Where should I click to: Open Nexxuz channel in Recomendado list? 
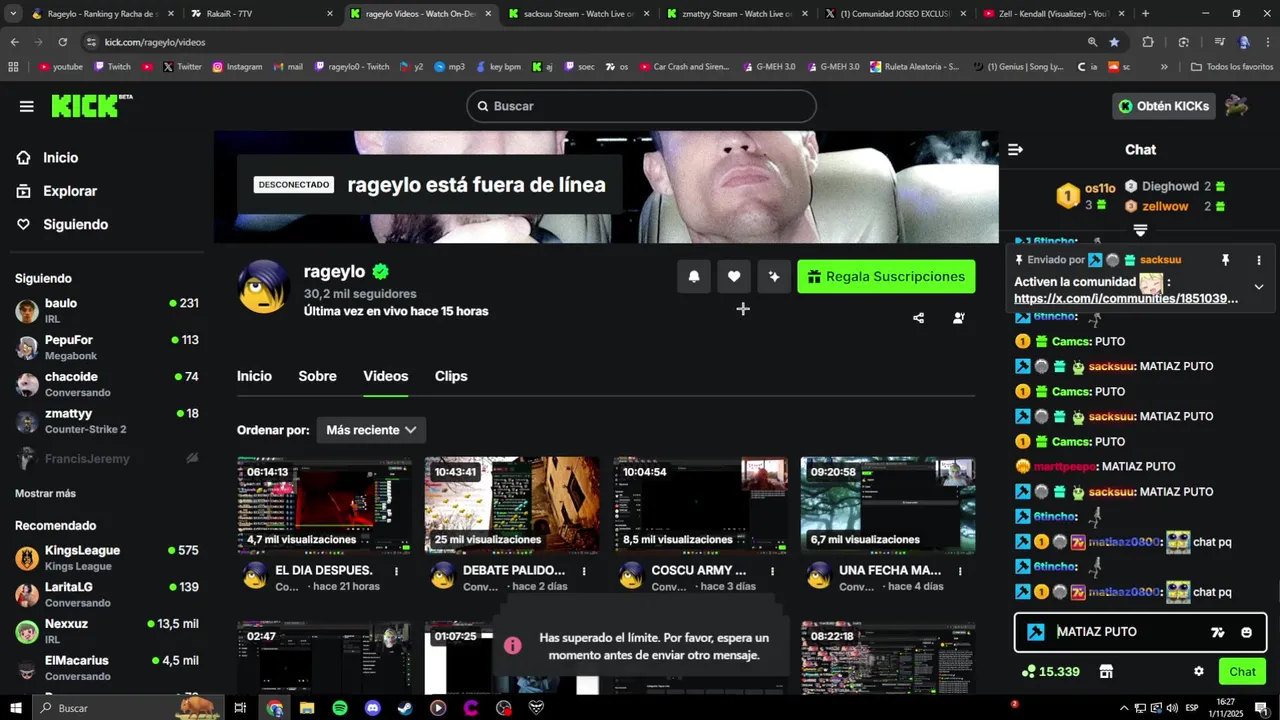[x=107, y=631]
